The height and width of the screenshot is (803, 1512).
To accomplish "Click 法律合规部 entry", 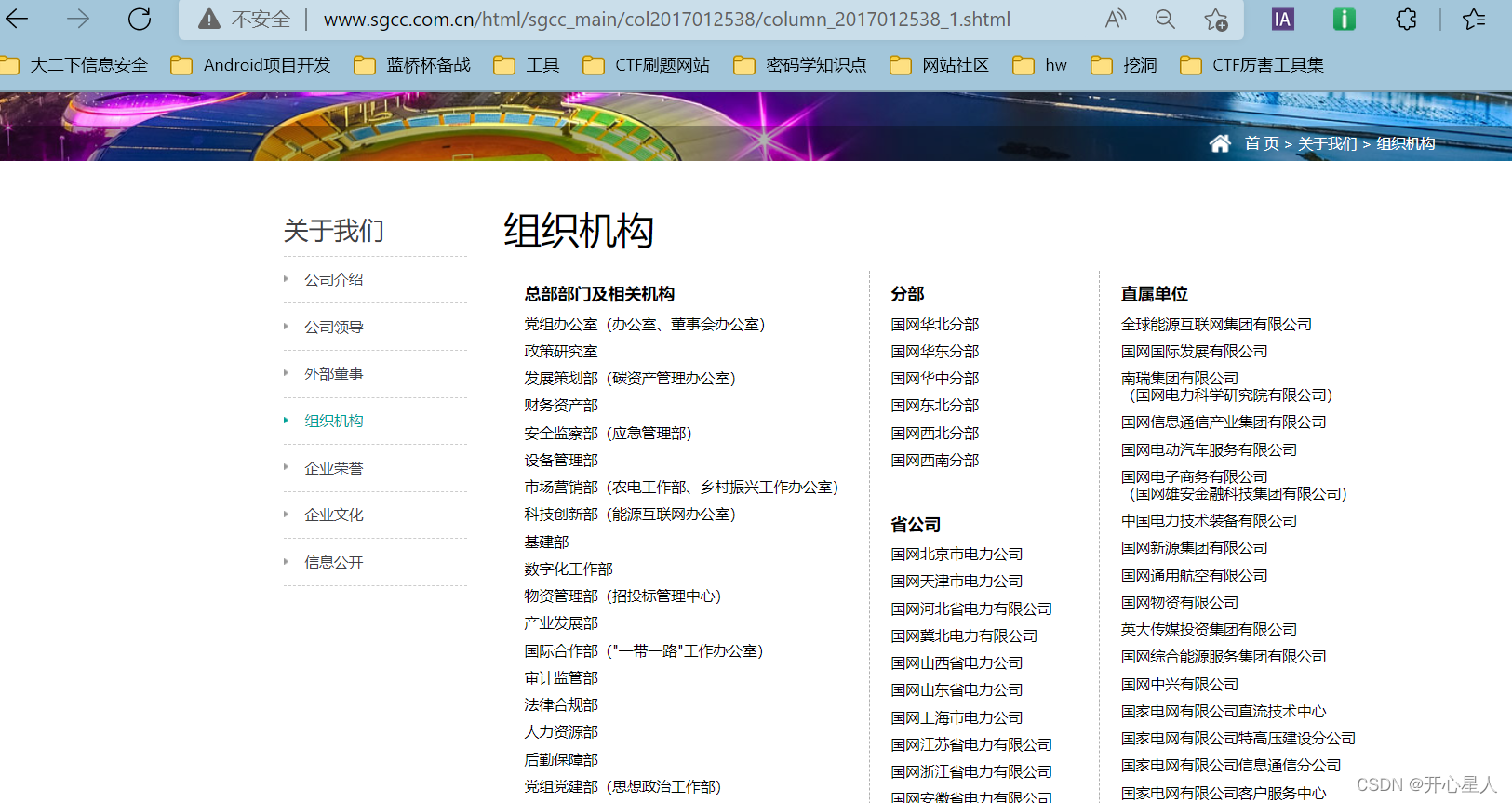I will (x=561, y=704).
